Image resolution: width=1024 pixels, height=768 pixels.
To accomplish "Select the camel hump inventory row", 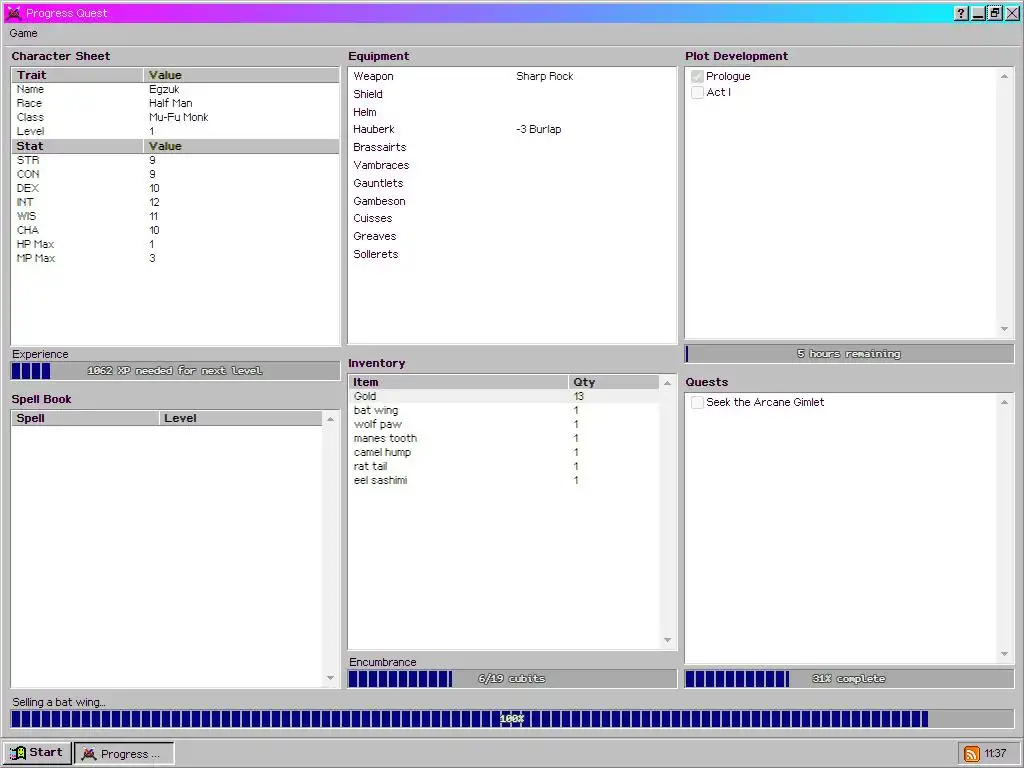I will 504,453.
